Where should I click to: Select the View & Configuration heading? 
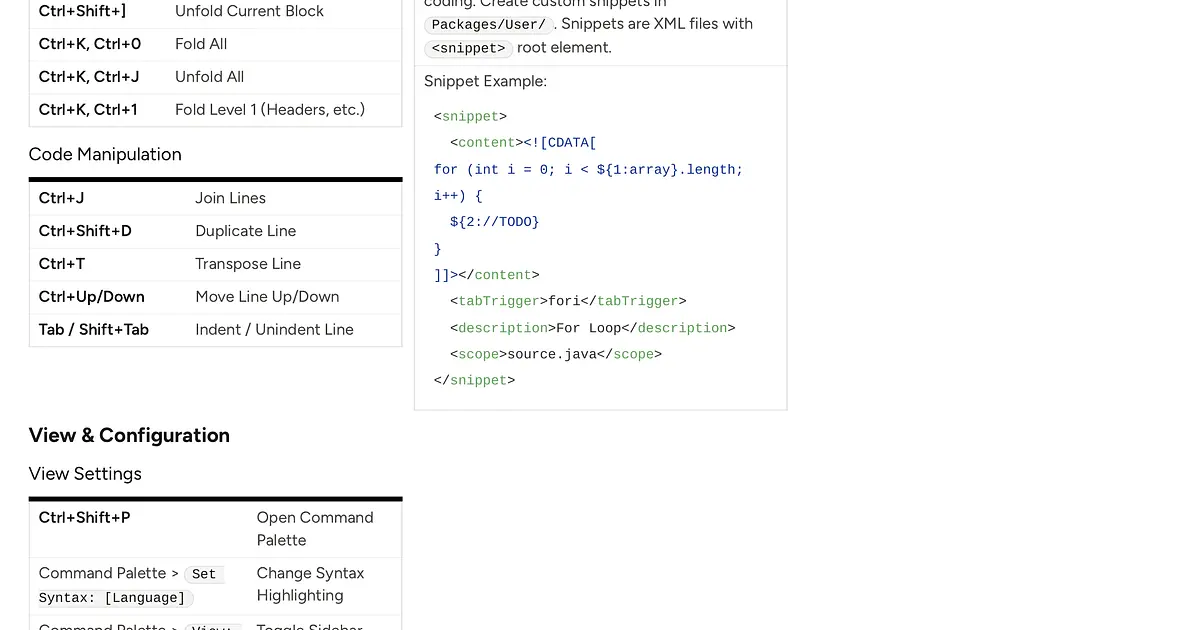(129, 435)
